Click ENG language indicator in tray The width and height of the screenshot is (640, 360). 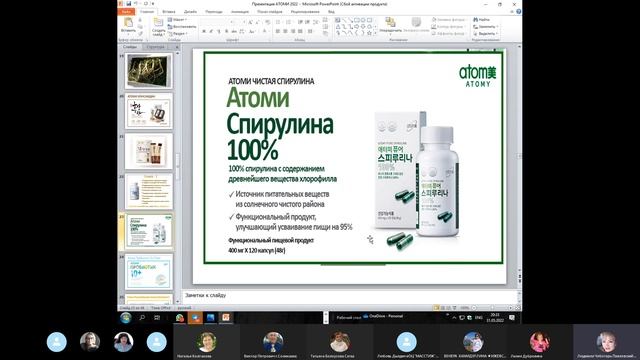pos(479,318)
